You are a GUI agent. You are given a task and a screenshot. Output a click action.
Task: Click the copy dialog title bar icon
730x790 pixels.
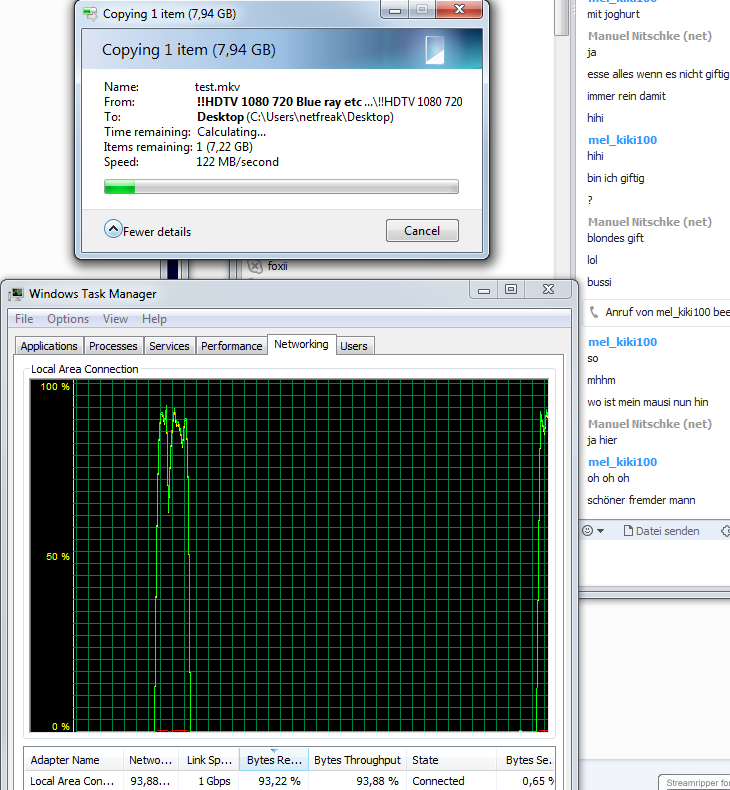pyautogui.click(x=90, y=14)
